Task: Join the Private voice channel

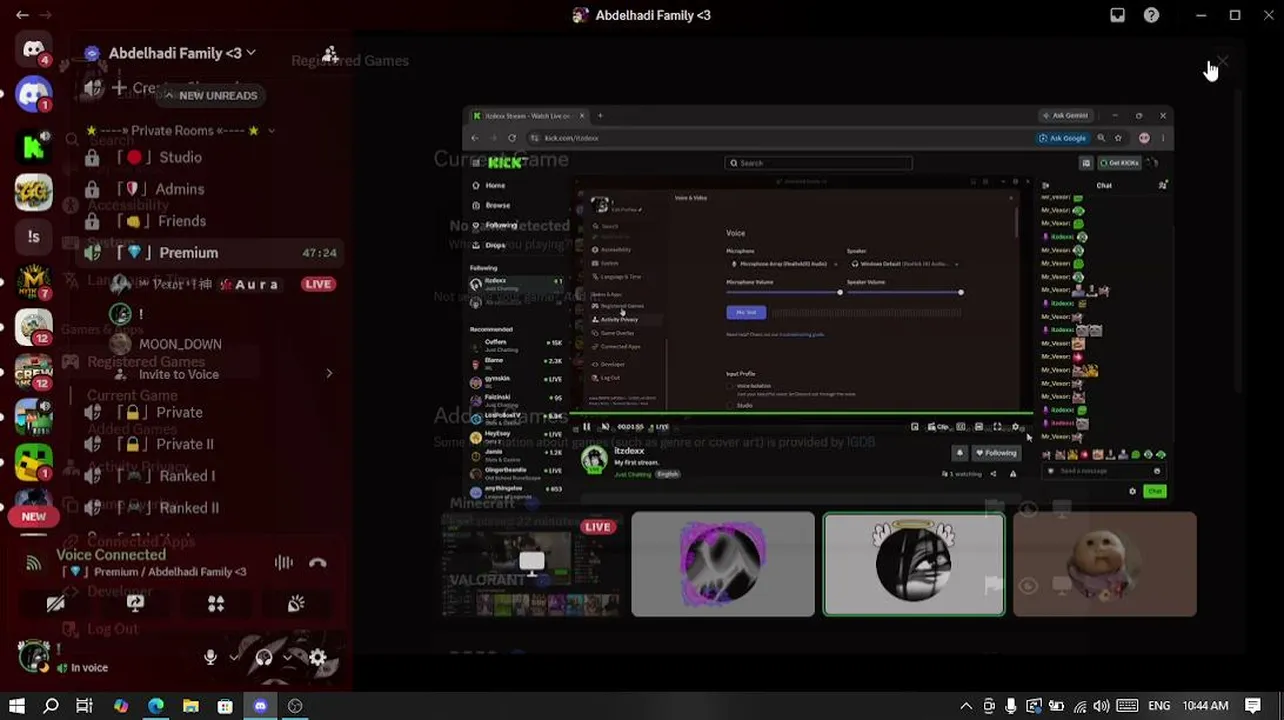Action: (210, 412)
